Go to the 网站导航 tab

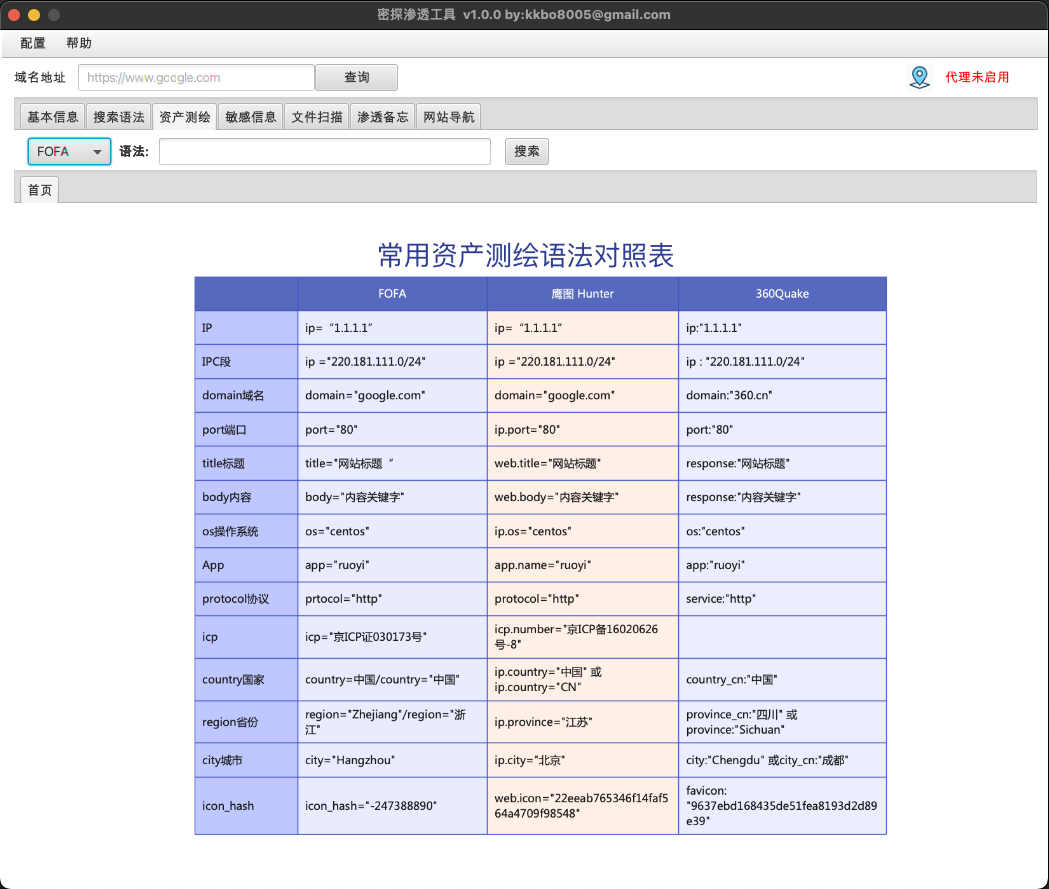tap(448, 117)
